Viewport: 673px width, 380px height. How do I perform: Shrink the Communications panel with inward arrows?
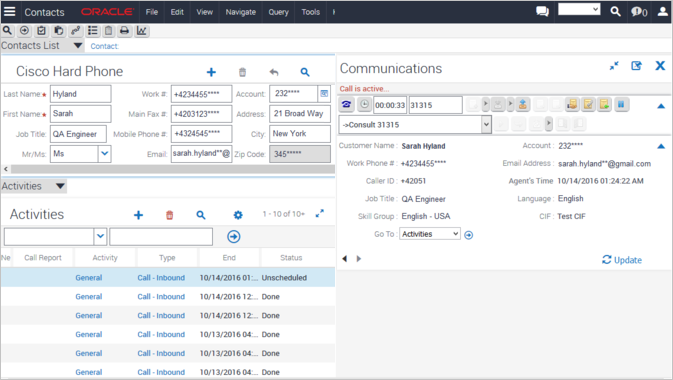(x=614, y=66)
